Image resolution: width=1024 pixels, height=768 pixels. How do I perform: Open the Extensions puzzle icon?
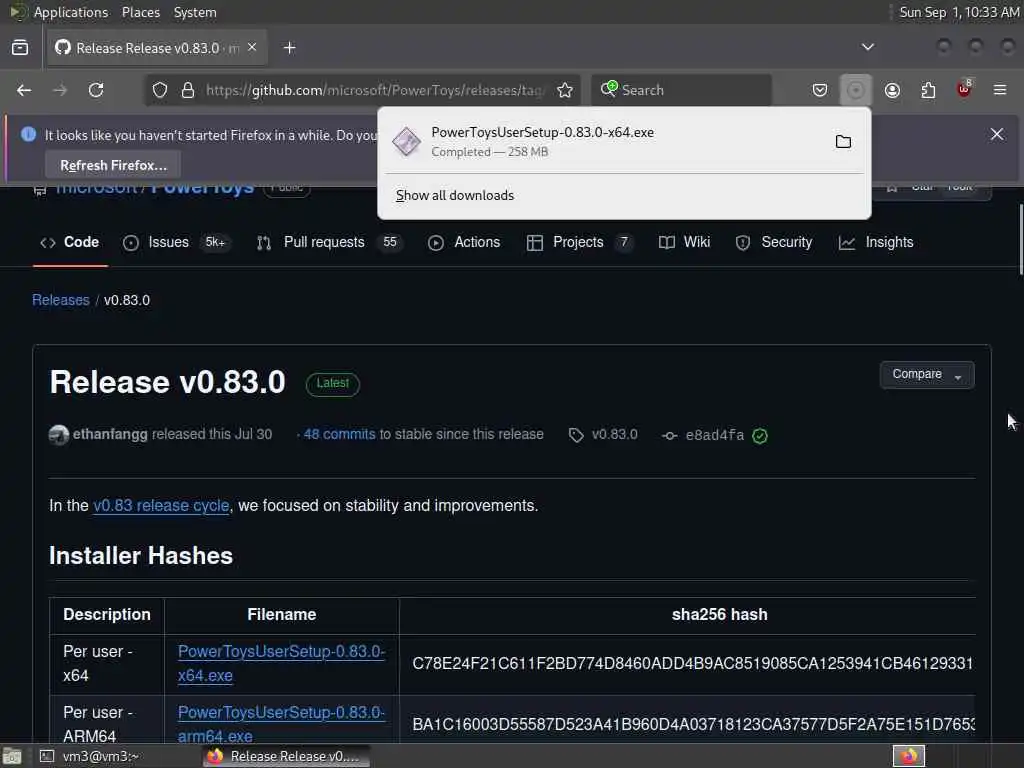point(928,90)
